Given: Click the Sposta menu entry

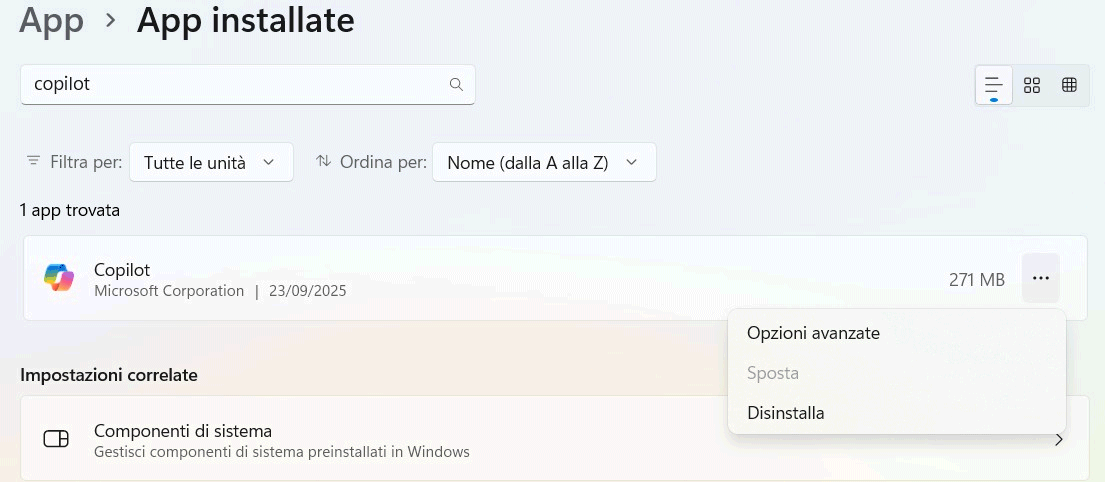Looking at the screenshot, I should pos(773,373).
